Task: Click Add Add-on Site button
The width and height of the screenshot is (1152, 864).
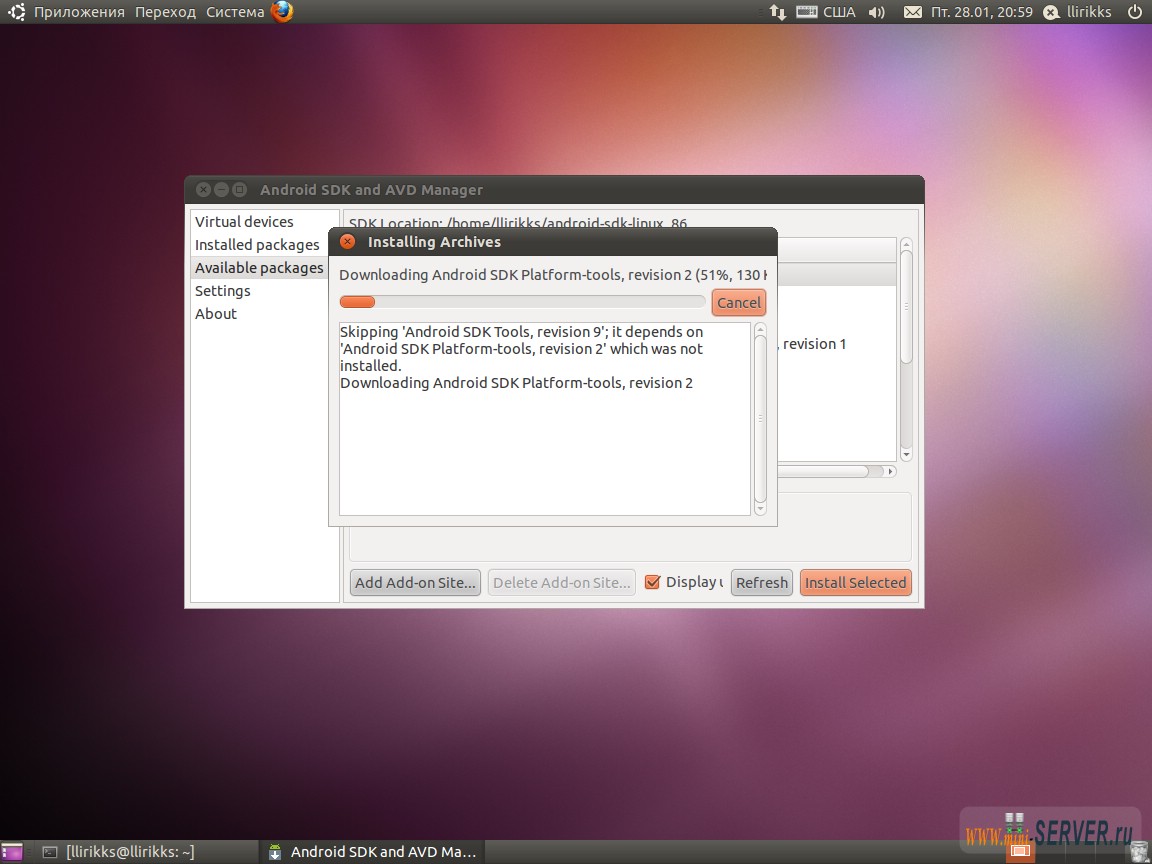Action: tap(414, 582)
